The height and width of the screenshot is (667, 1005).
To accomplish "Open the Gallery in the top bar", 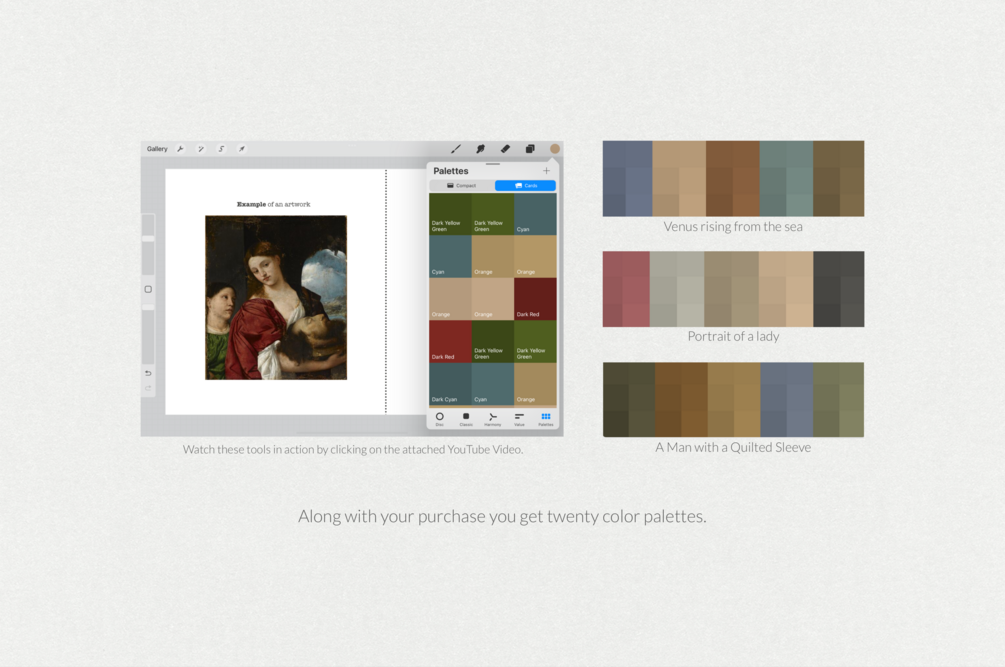I will (x=157, y=149).
